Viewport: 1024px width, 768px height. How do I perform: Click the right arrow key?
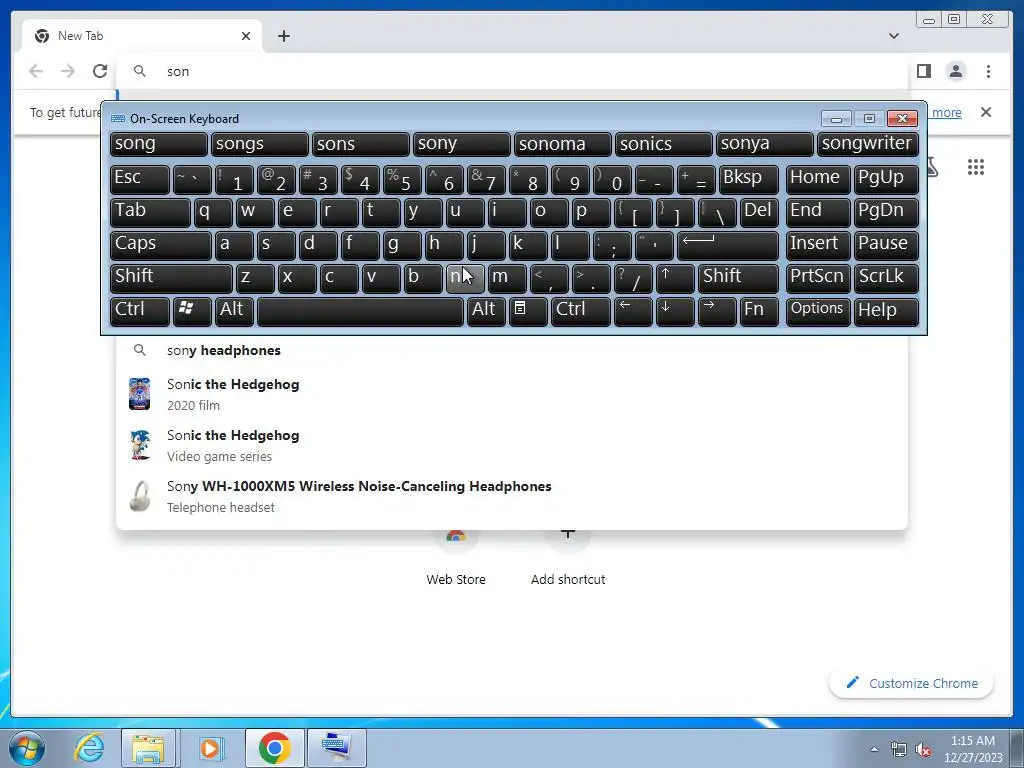717,312
